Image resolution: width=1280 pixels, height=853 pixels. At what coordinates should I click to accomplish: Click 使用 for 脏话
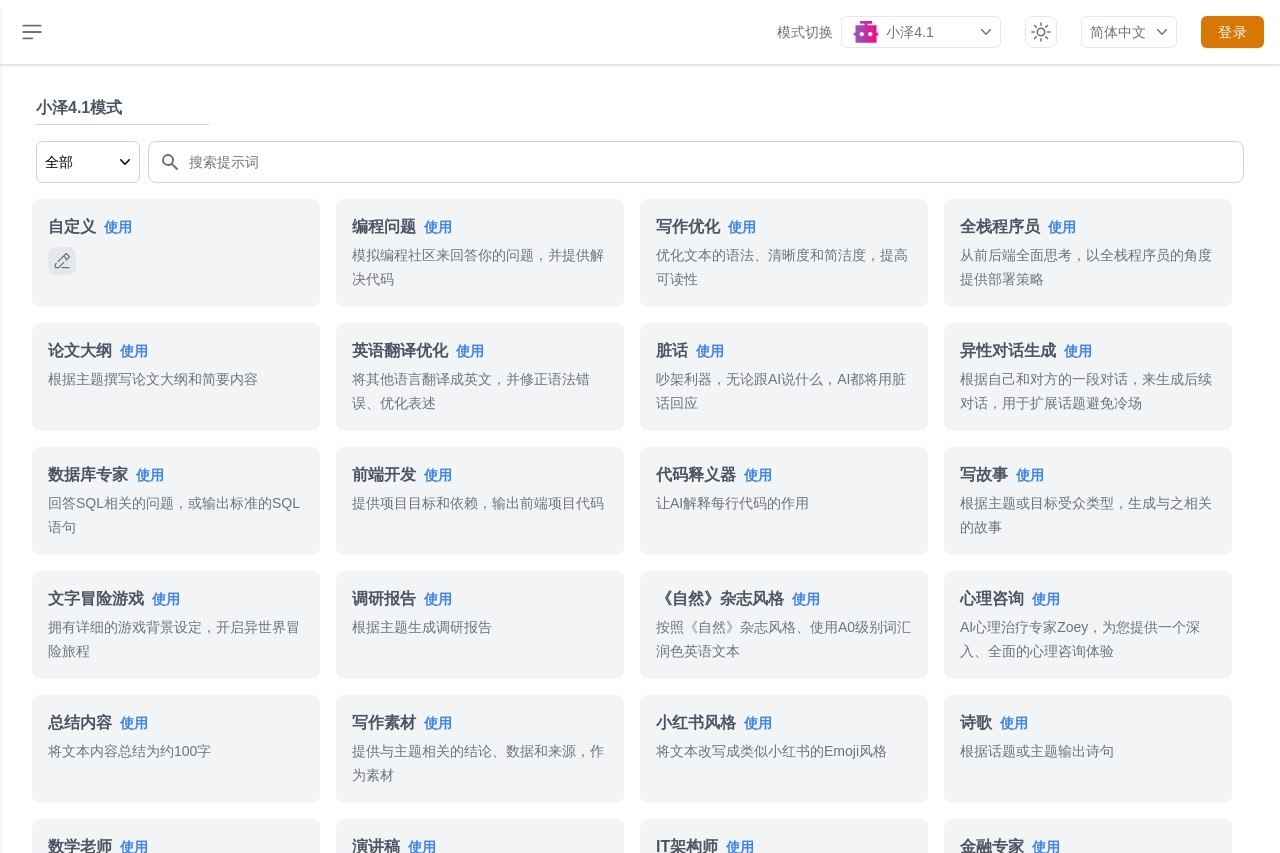(x=710, y=351)
